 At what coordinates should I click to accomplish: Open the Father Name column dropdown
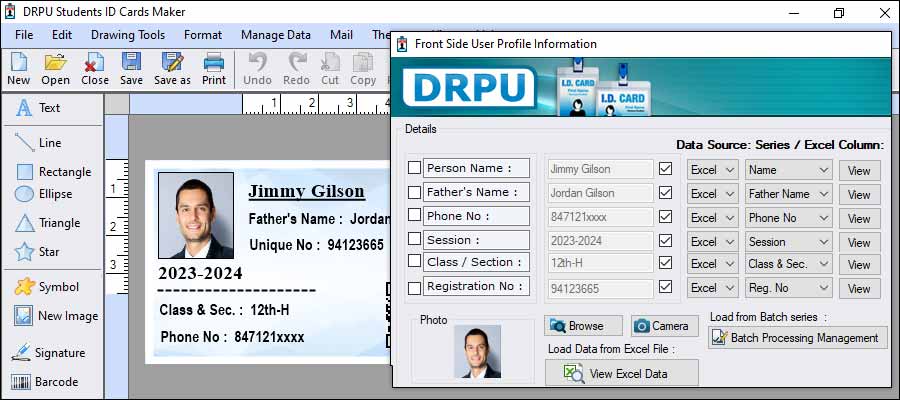pyautogui.click(x=789, y=194)
